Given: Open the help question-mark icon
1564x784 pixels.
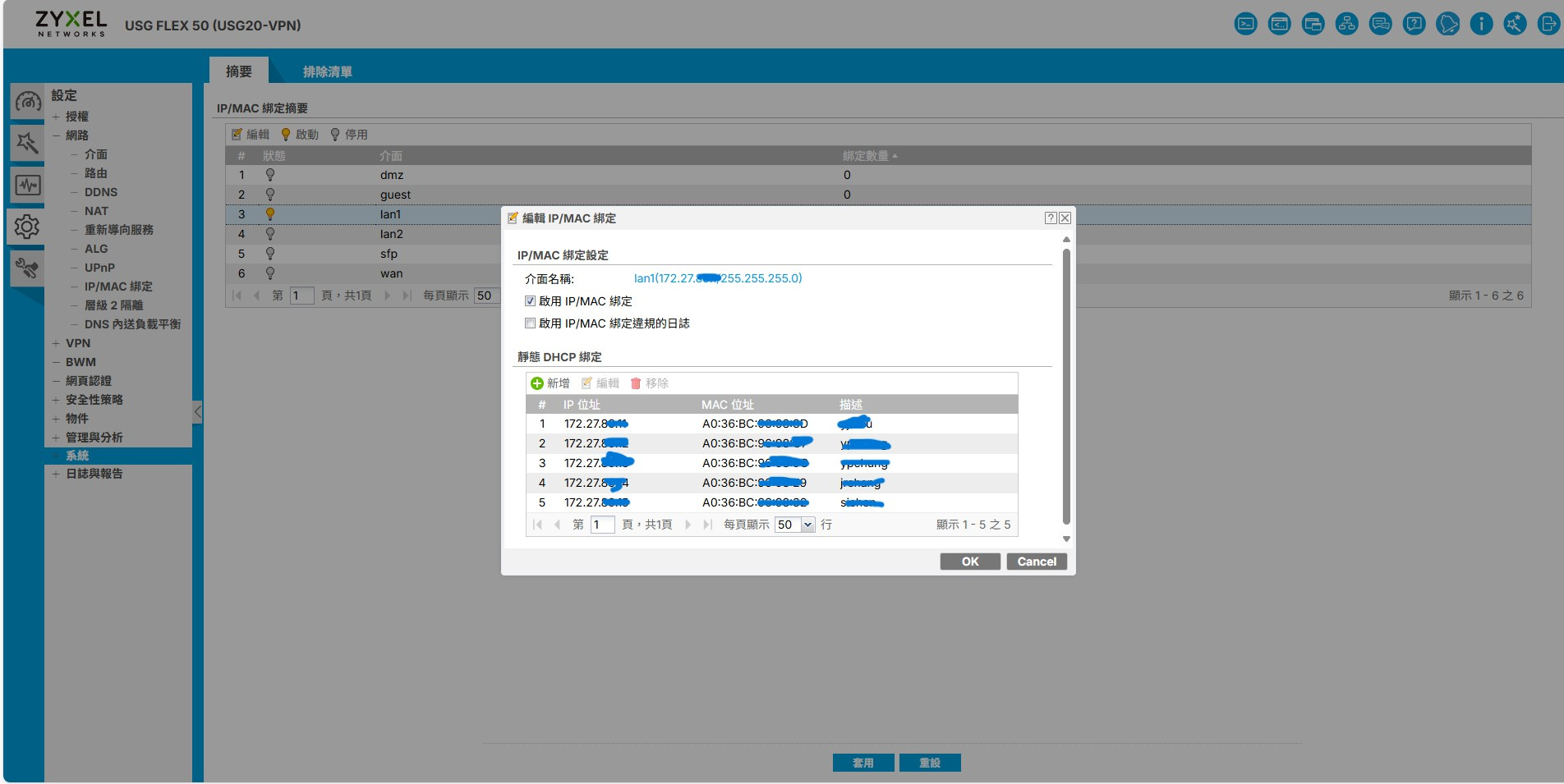Looking at the screenshot, I should 1414,24.
